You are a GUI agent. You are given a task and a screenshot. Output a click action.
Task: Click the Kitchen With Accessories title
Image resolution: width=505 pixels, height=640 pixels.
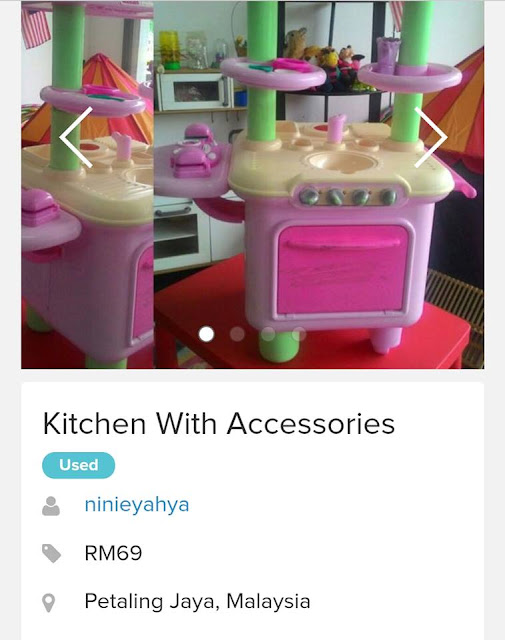click(219, 424)
